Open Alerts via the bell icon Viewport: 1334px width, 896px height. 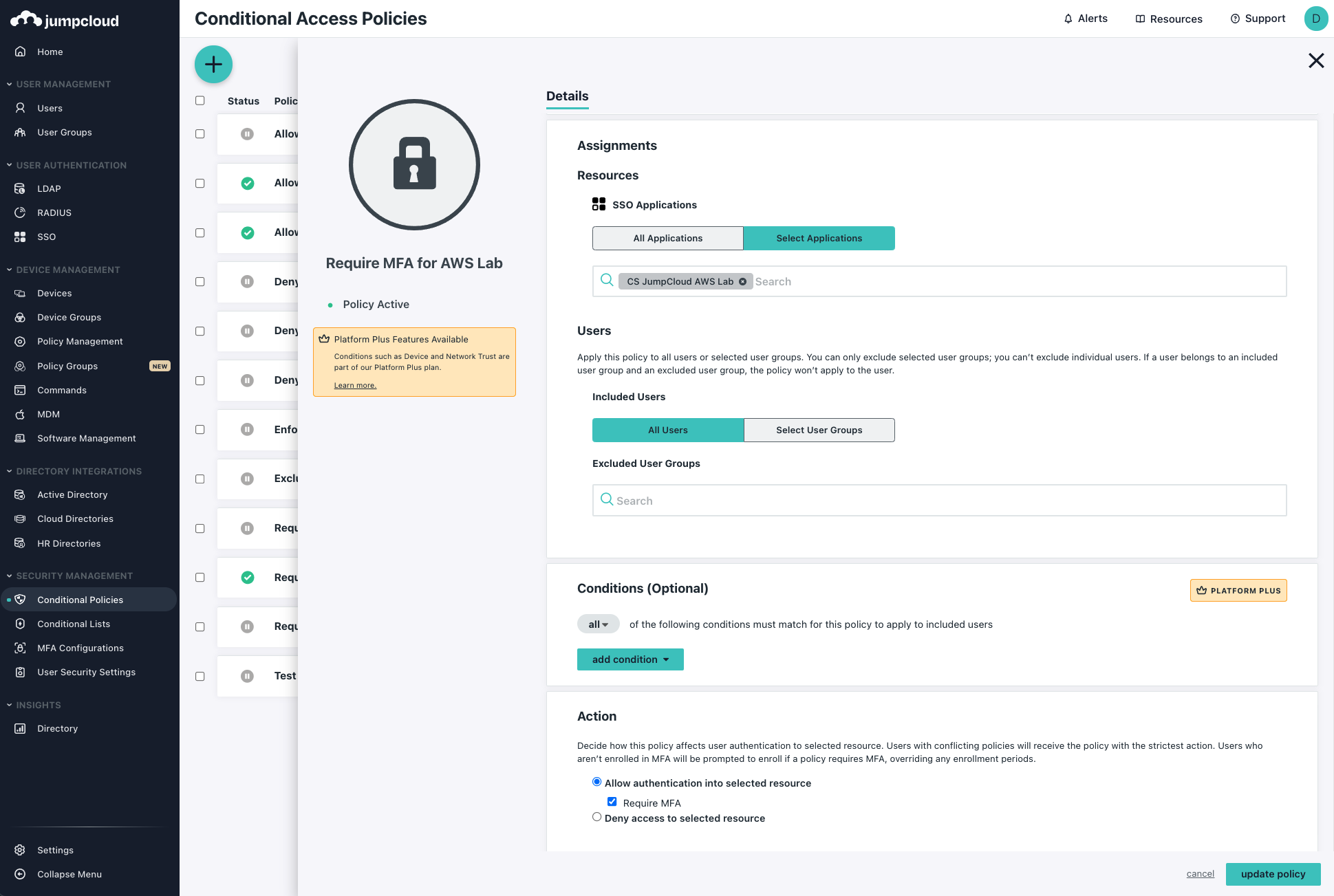coord(1068,19)
